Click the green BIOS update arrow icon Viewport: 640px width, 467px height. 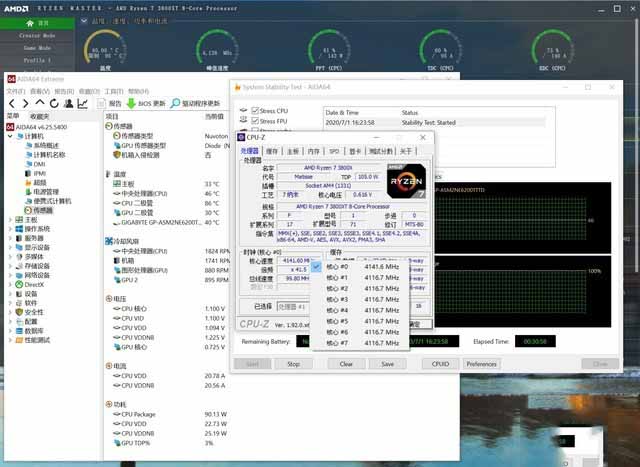pos(131,103)
